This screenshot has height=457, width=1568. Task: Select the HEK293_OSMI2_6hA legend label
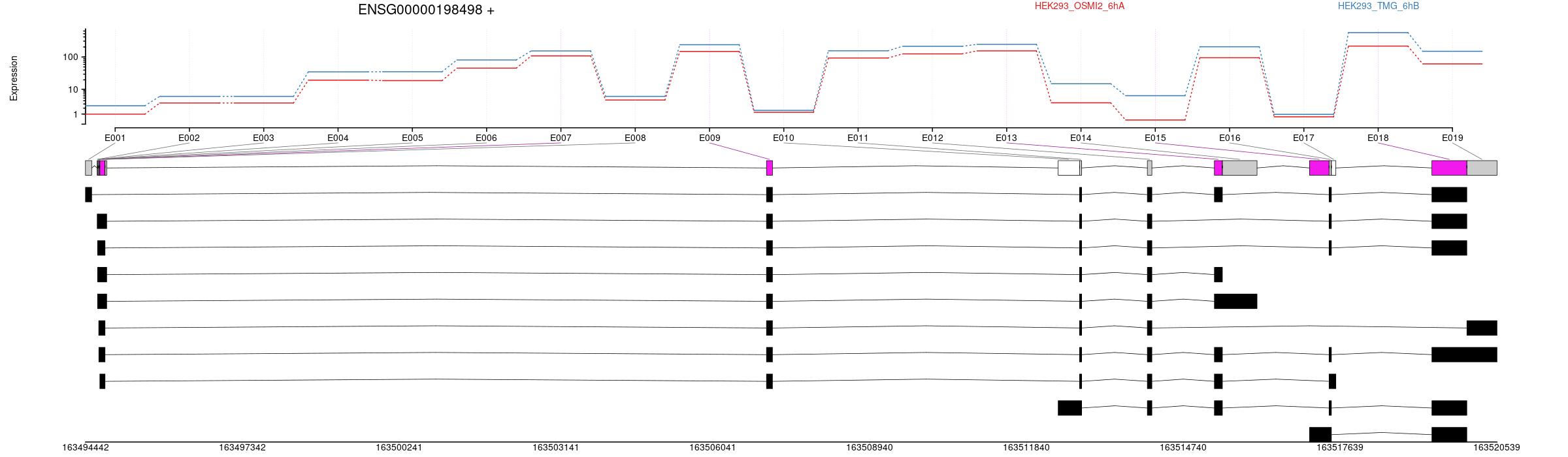pos(1079,6)
